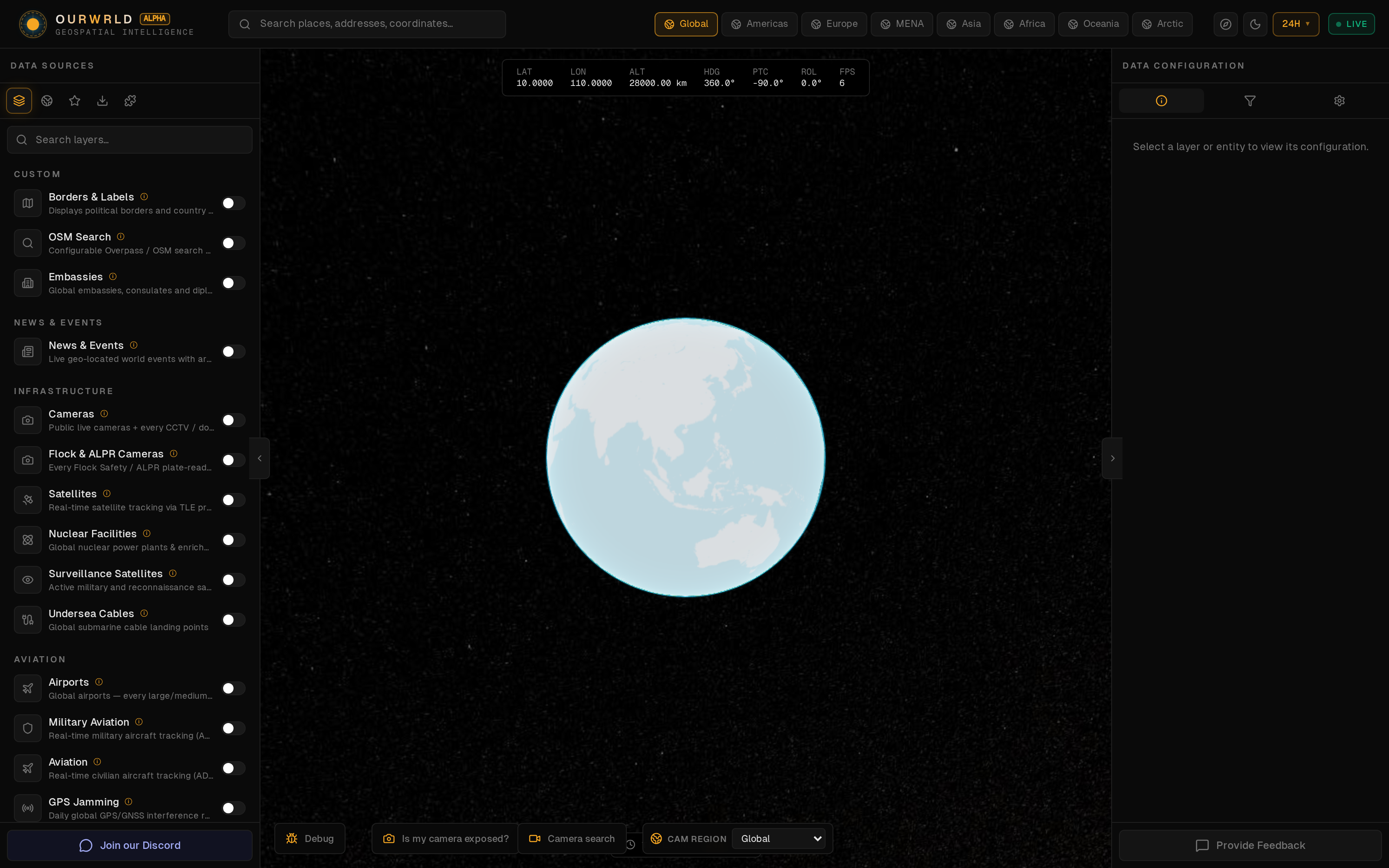Open the Debug button

[x=310, y=839]
